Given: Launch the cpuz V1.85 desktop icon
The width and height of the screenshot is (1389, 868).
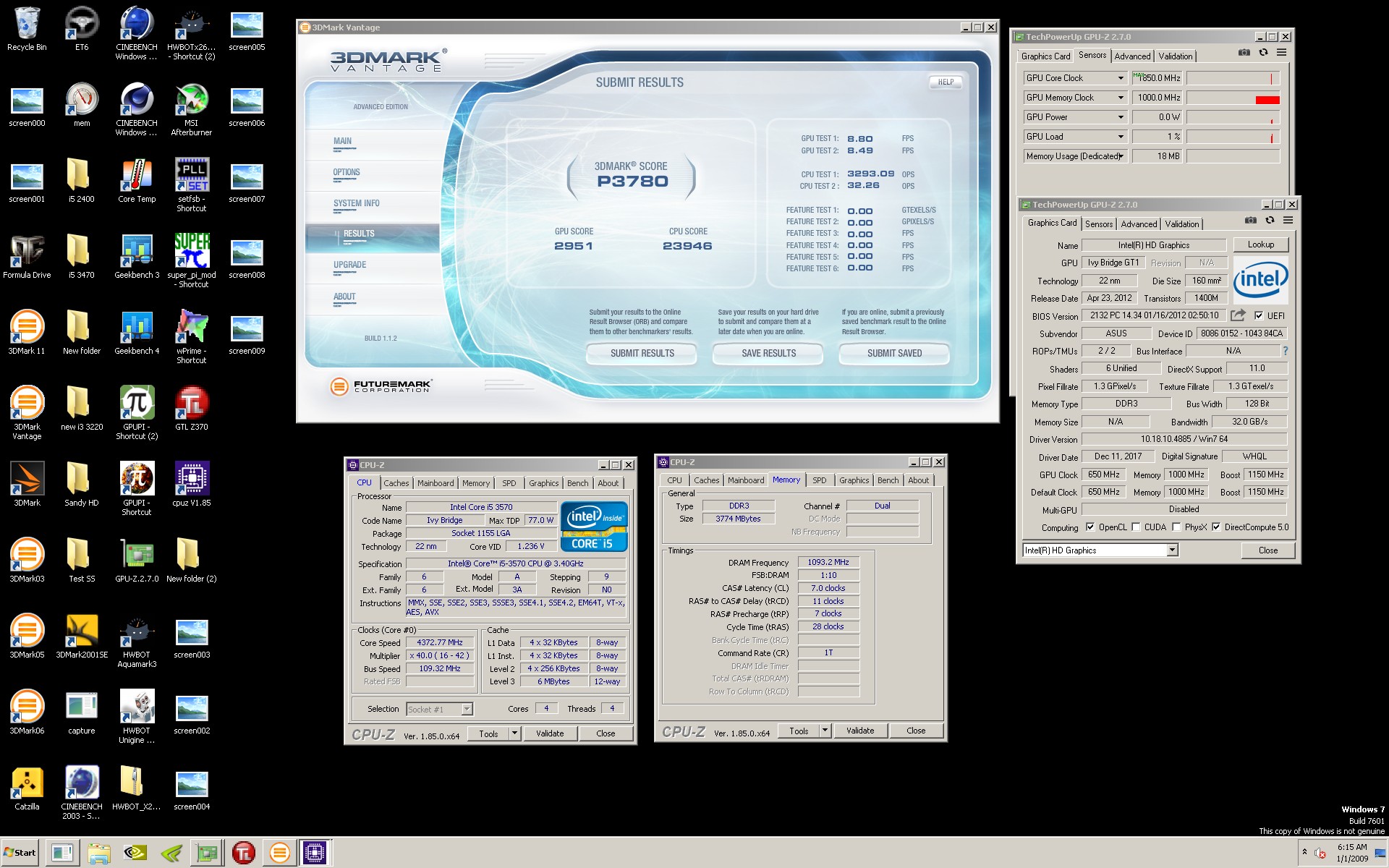Looking at the screenshot, I should coord(191,485).
